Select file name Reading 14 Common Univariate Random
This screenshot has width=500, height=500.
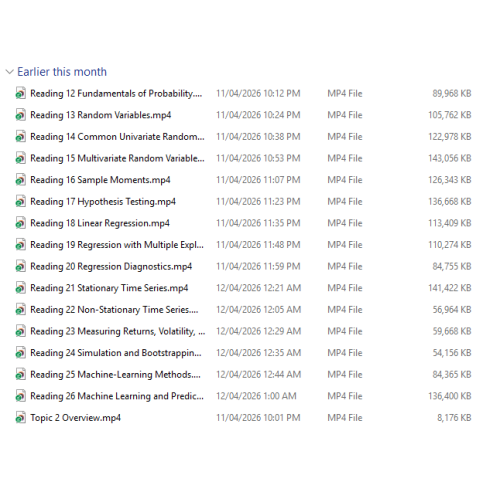(117, 137)
